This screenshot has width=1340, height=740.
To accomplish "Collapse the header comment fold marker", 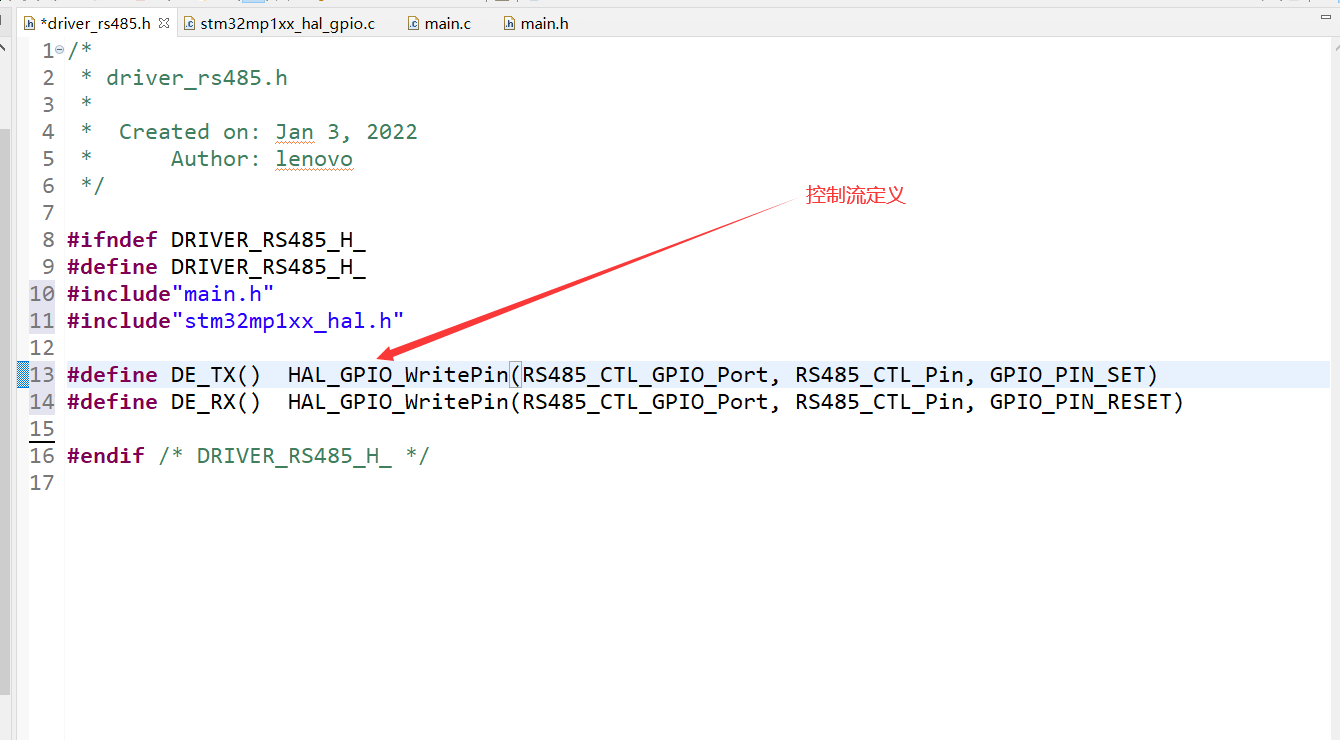I will (60, 50).
